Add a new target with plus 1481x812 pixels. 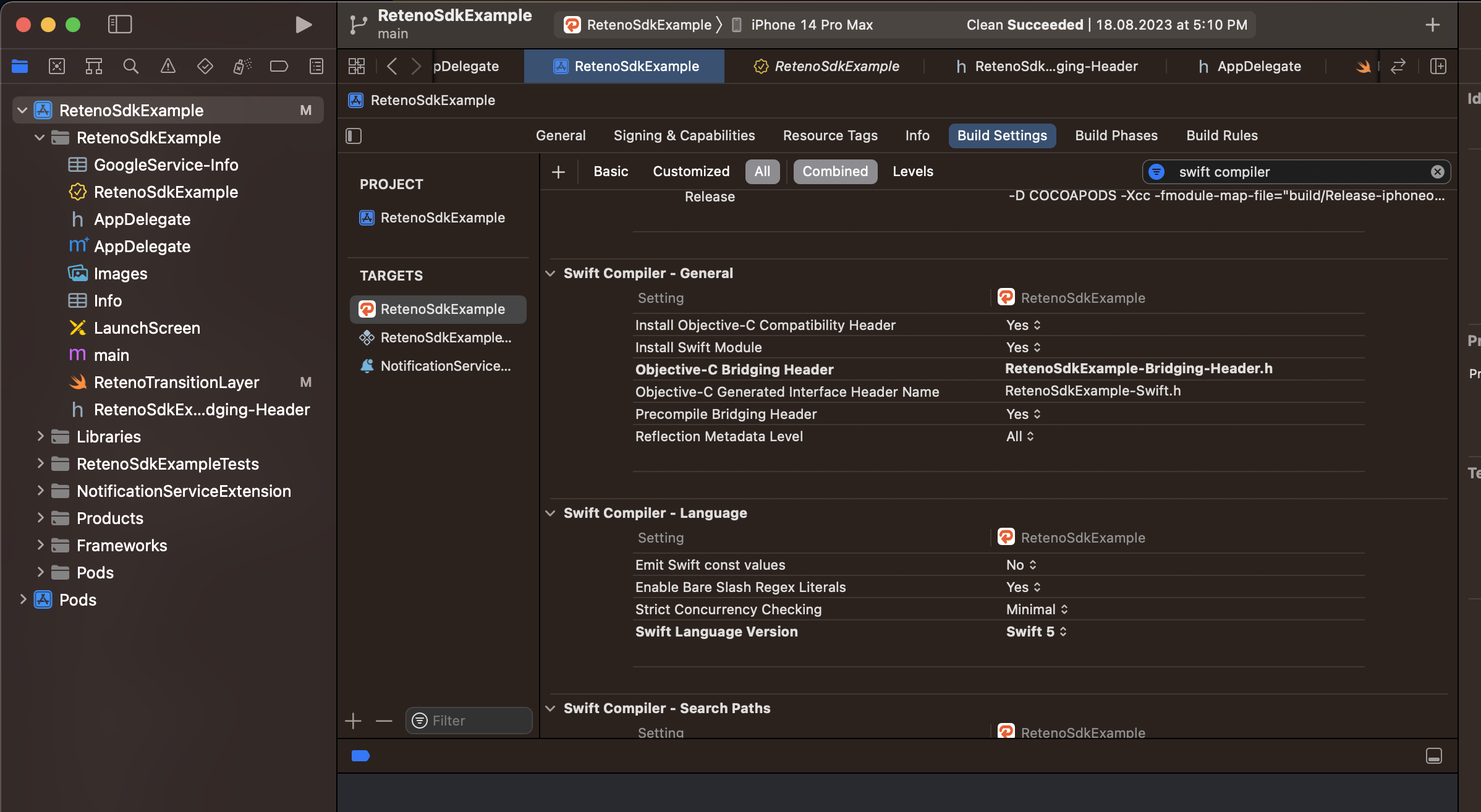[353, 721]
